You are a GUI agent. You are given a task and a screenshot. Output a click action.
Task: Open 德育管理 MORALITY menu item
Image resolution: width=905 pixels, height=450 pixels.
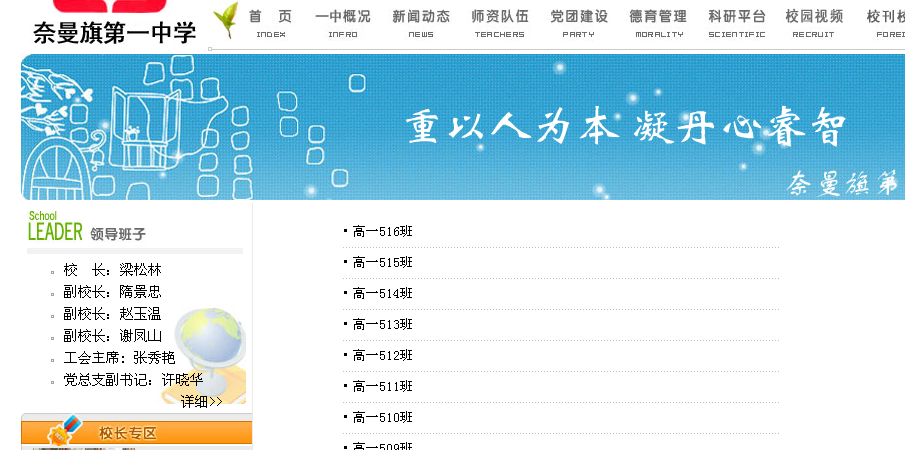click(659, 23)
